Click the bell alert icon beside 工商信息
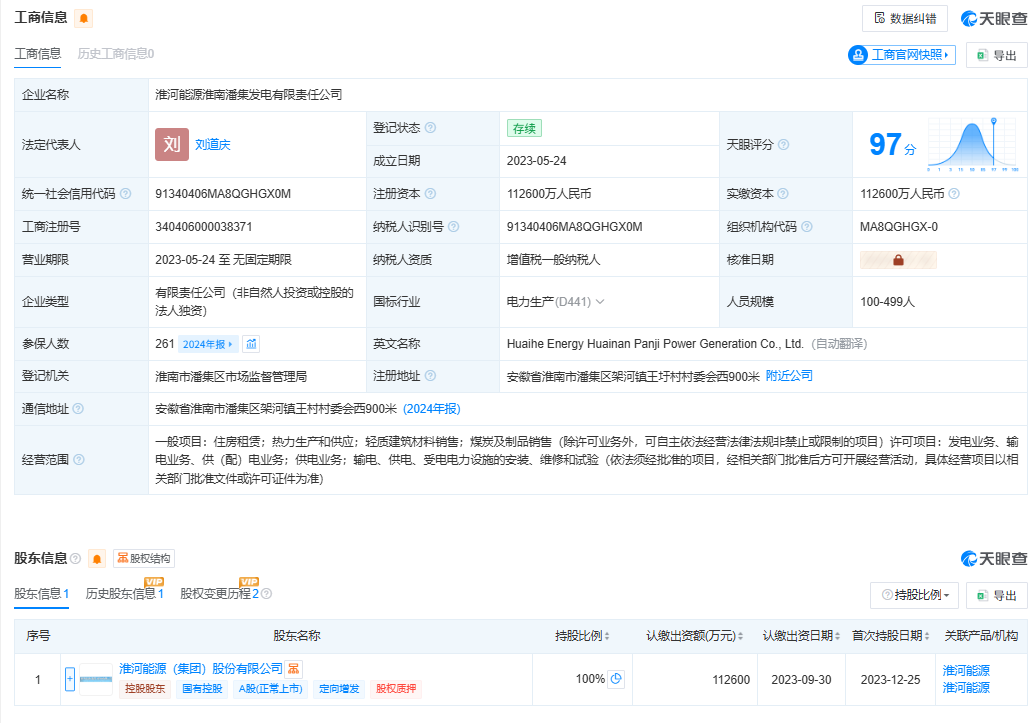 pos(84,18)
